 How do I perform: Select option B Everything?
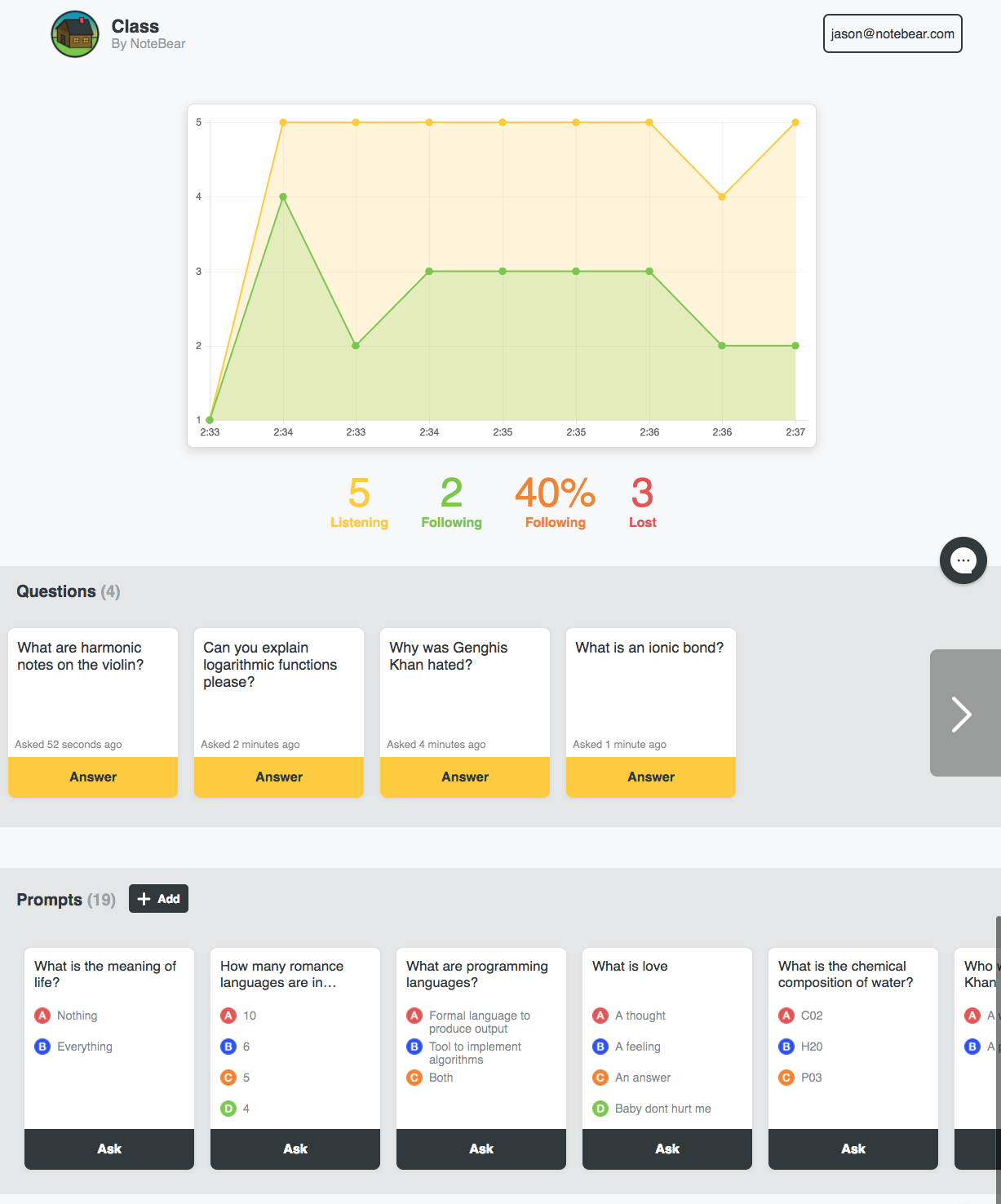73,1047
